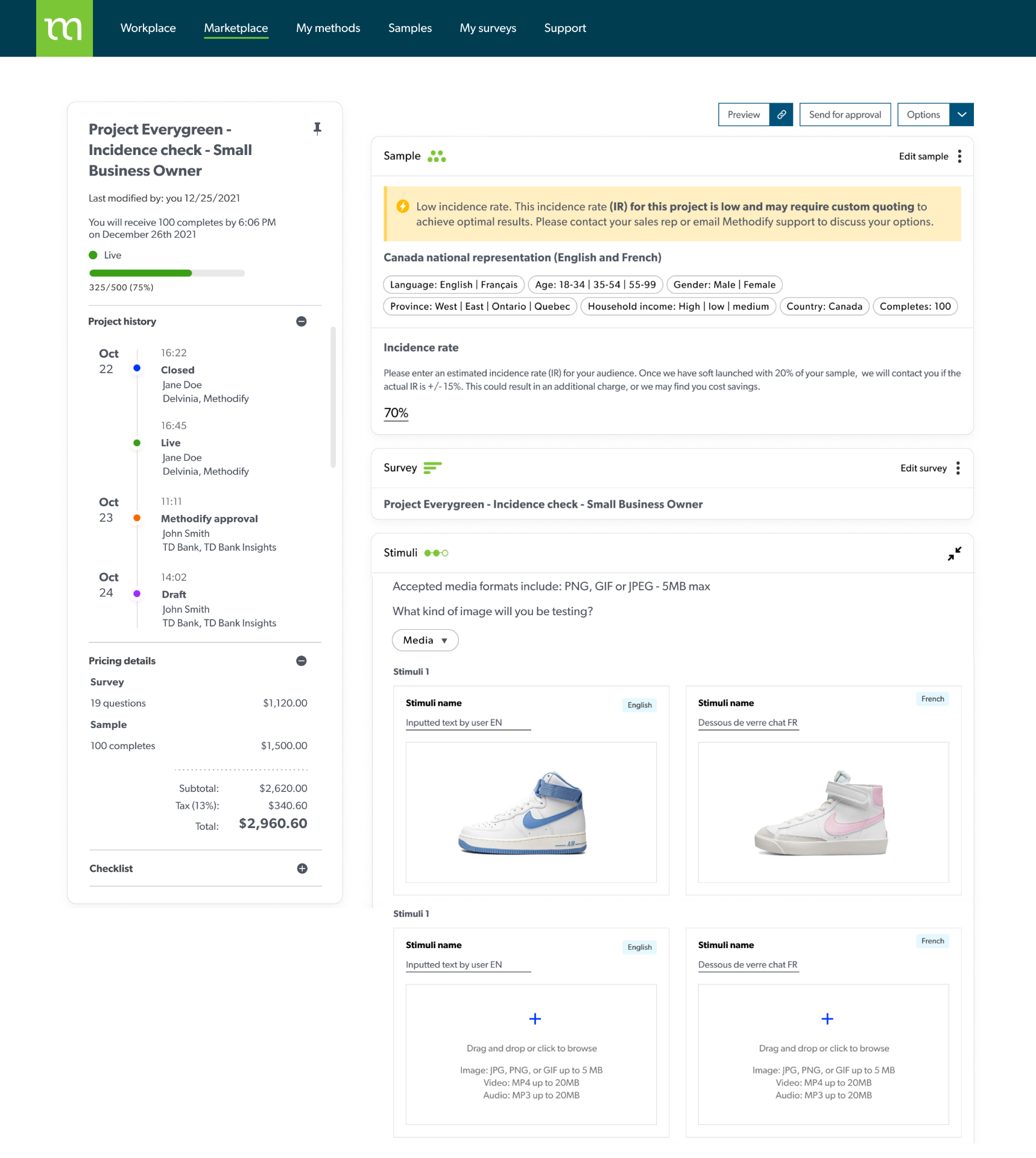Open Options dropdown arrow

pos(962,115)
